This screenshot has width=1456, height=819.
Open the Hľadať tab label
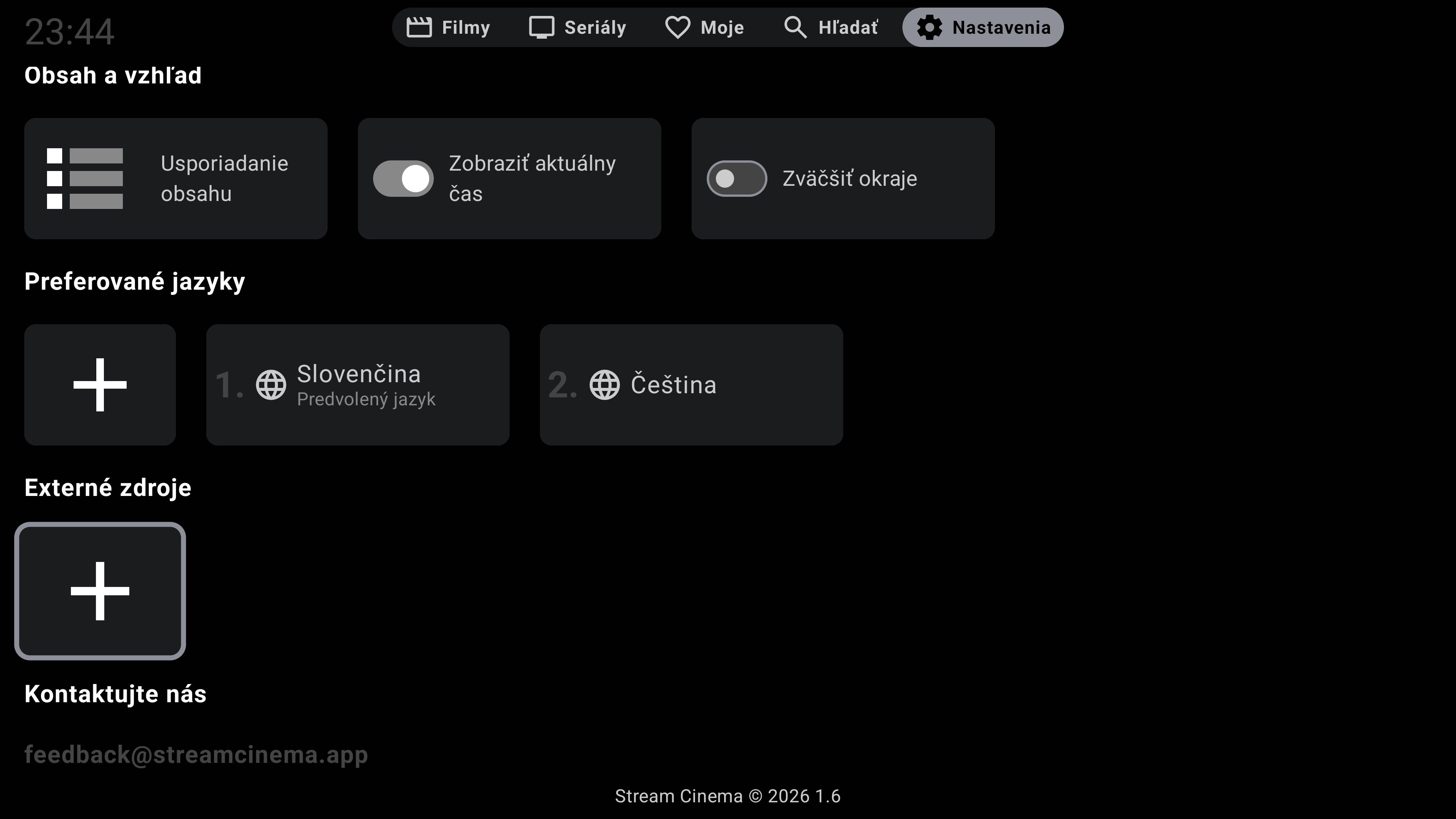click(848, 27)
